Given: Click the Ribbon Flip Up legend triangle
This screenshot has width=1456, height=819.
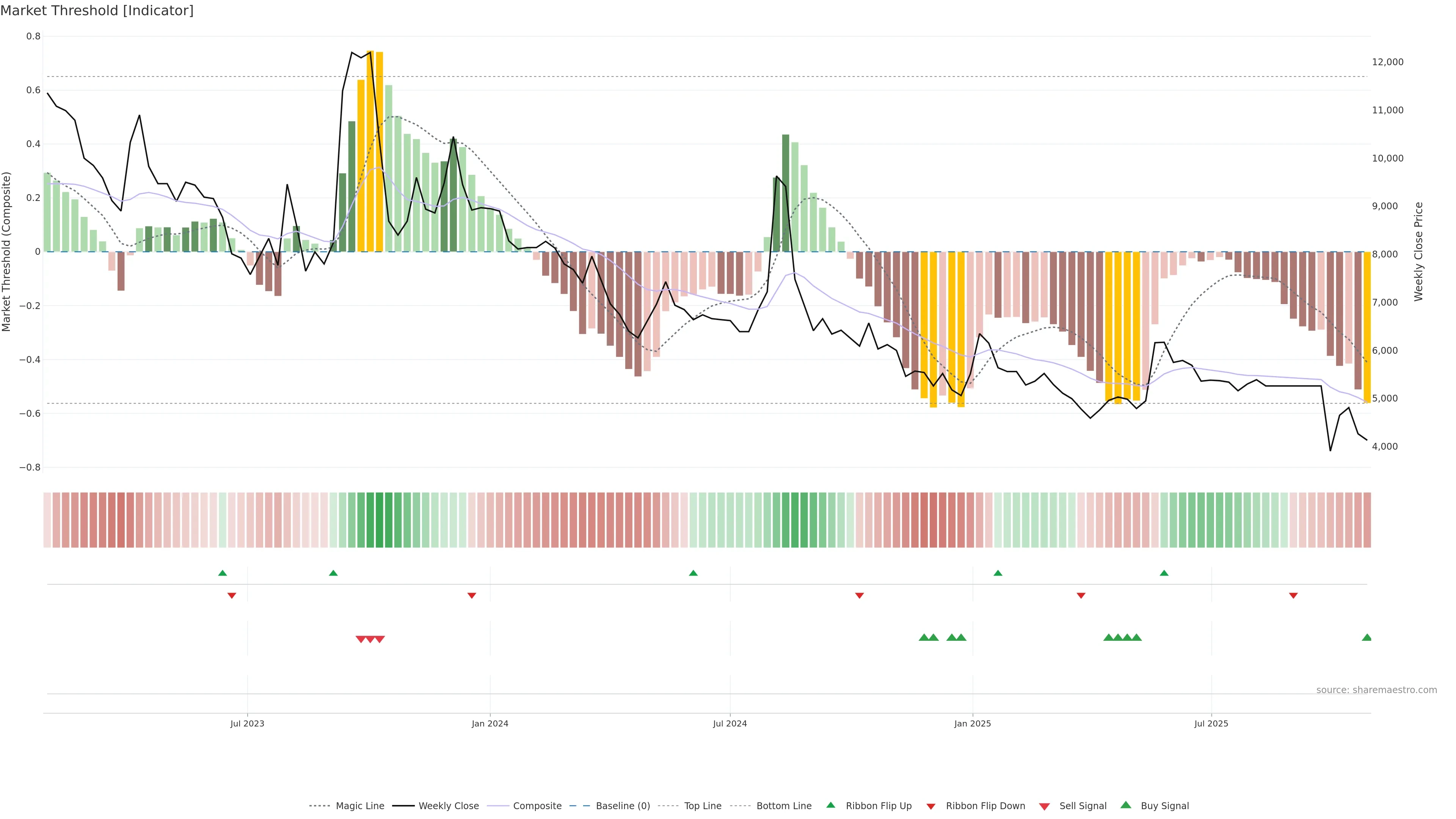Looking at the screenshot, I should click(x=831, y=805).
